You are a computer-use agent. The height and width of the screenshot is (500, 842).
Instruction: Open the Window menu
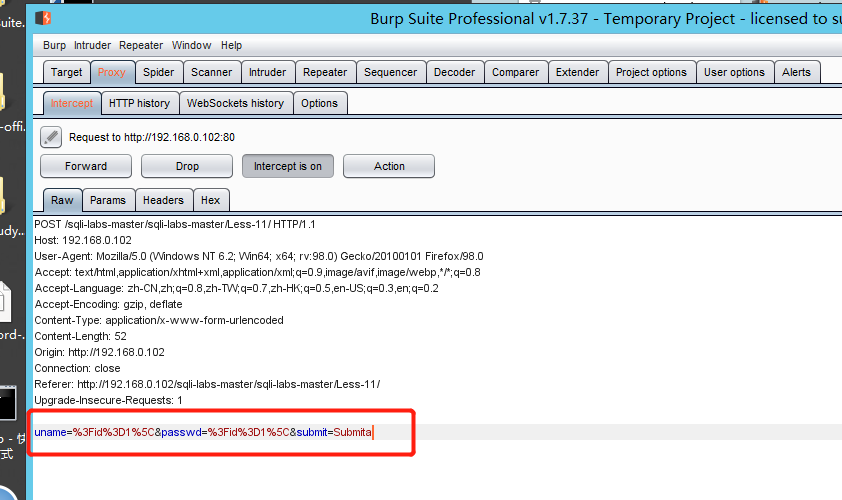pos(191,46)
